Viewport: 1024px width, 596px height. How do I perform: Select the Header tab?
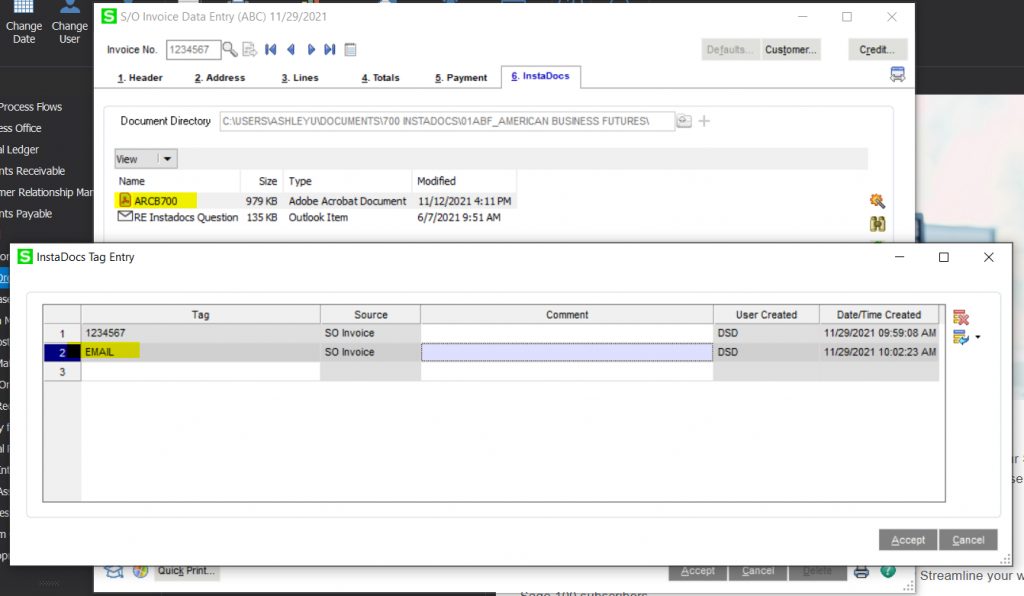point(140,77)
